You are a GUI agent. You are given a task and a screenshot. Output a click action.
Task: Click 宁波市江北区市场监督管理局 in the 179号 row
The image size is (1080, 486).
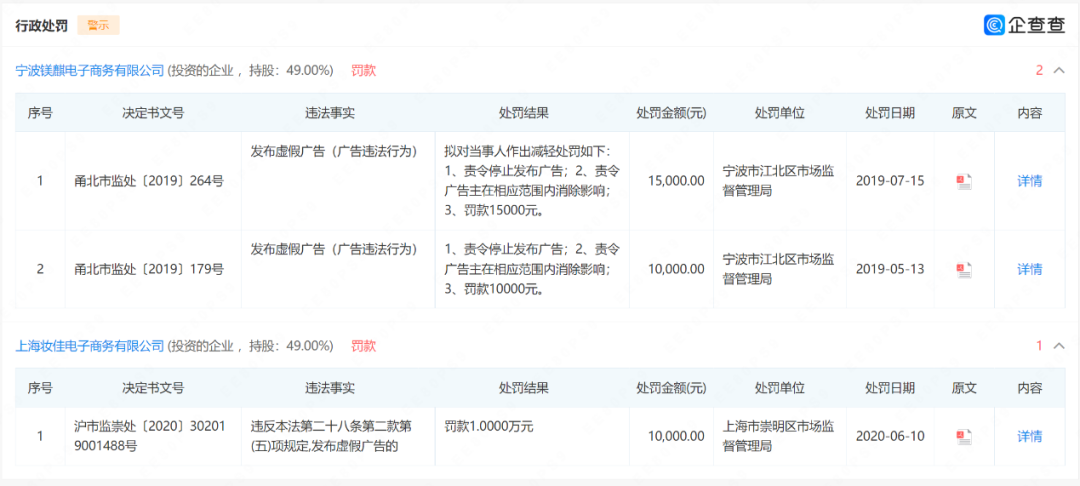coord(778,269)
